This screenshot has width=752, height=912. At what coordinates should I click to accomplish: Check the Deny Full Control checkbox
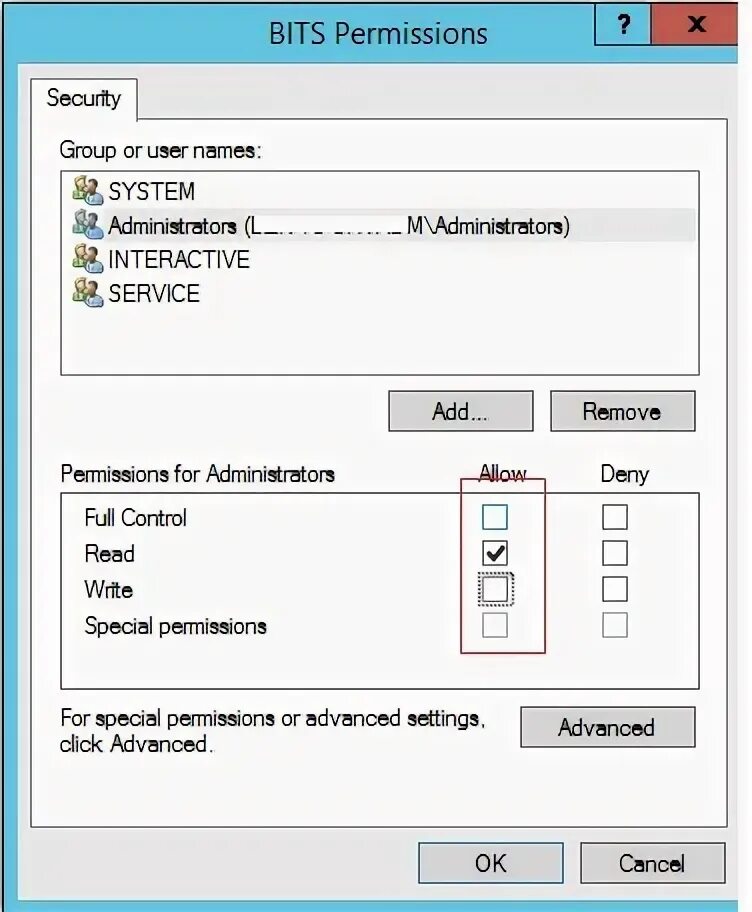[615, 517]
